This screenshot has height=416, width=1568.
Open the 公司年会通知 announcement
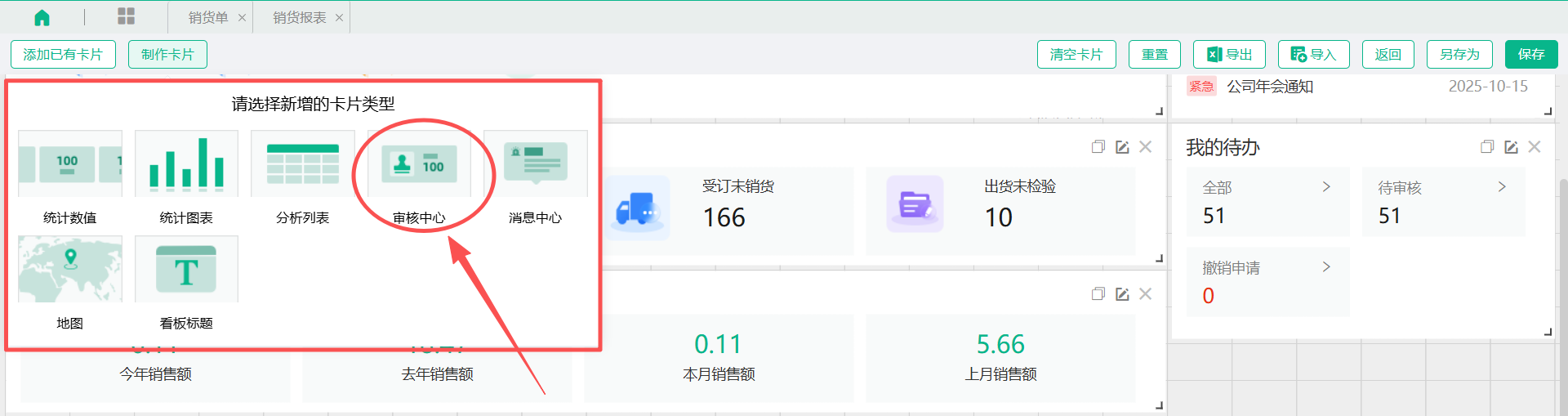click(x=1270, y=87)
